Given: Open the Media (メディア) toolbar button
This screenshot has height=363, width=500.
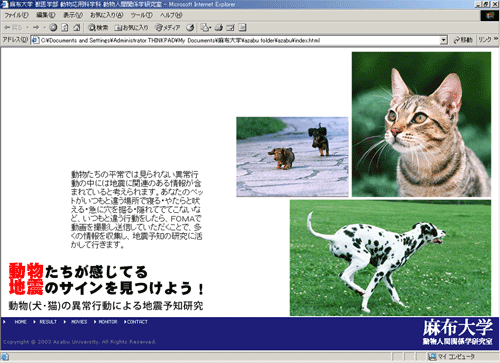Looking at the screenshot, I should [x=168, y=28].
